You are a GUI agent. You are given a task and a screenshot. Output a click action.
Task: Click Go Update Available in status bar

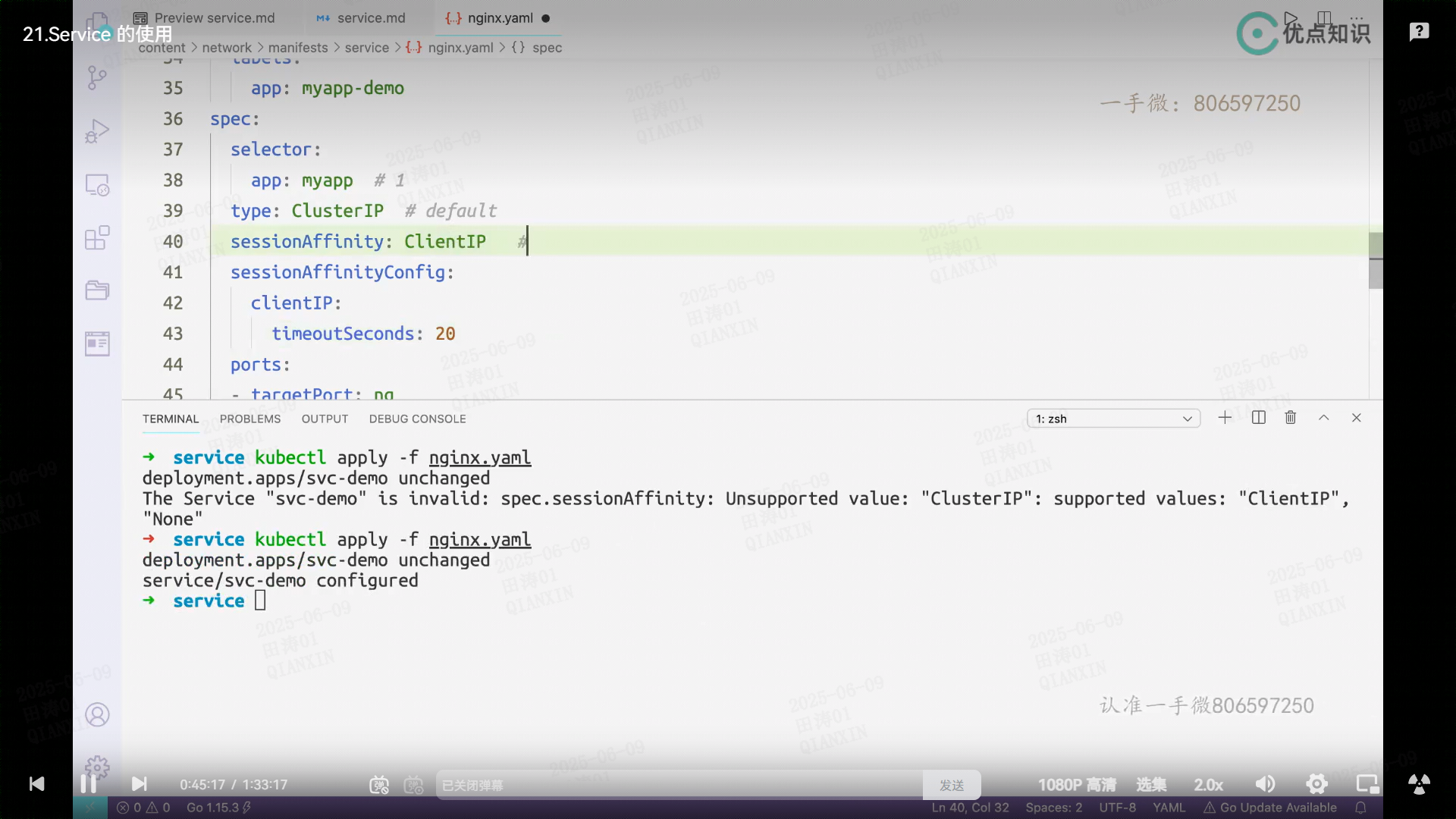coord(1270,808)
